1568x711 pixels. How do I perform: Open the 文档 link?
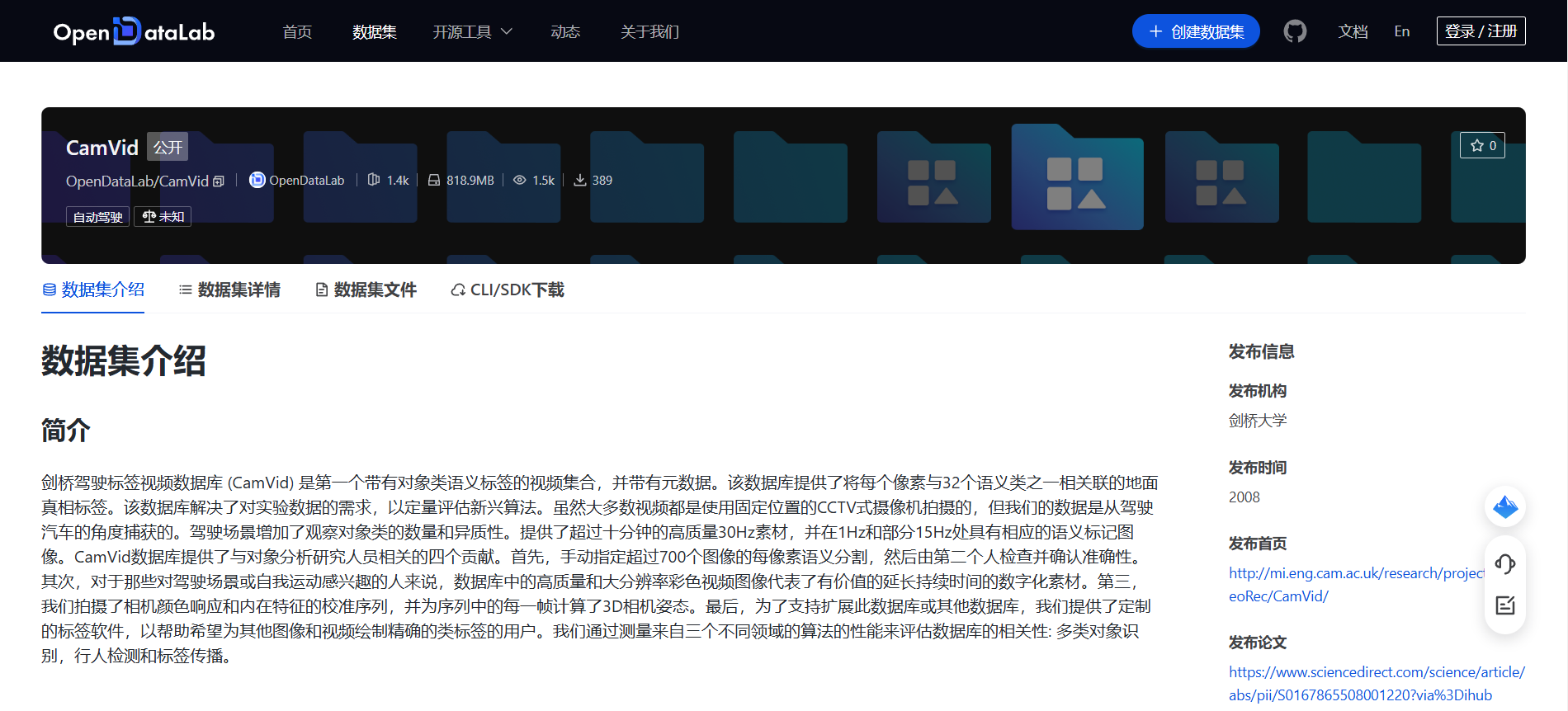(1353, 31)
